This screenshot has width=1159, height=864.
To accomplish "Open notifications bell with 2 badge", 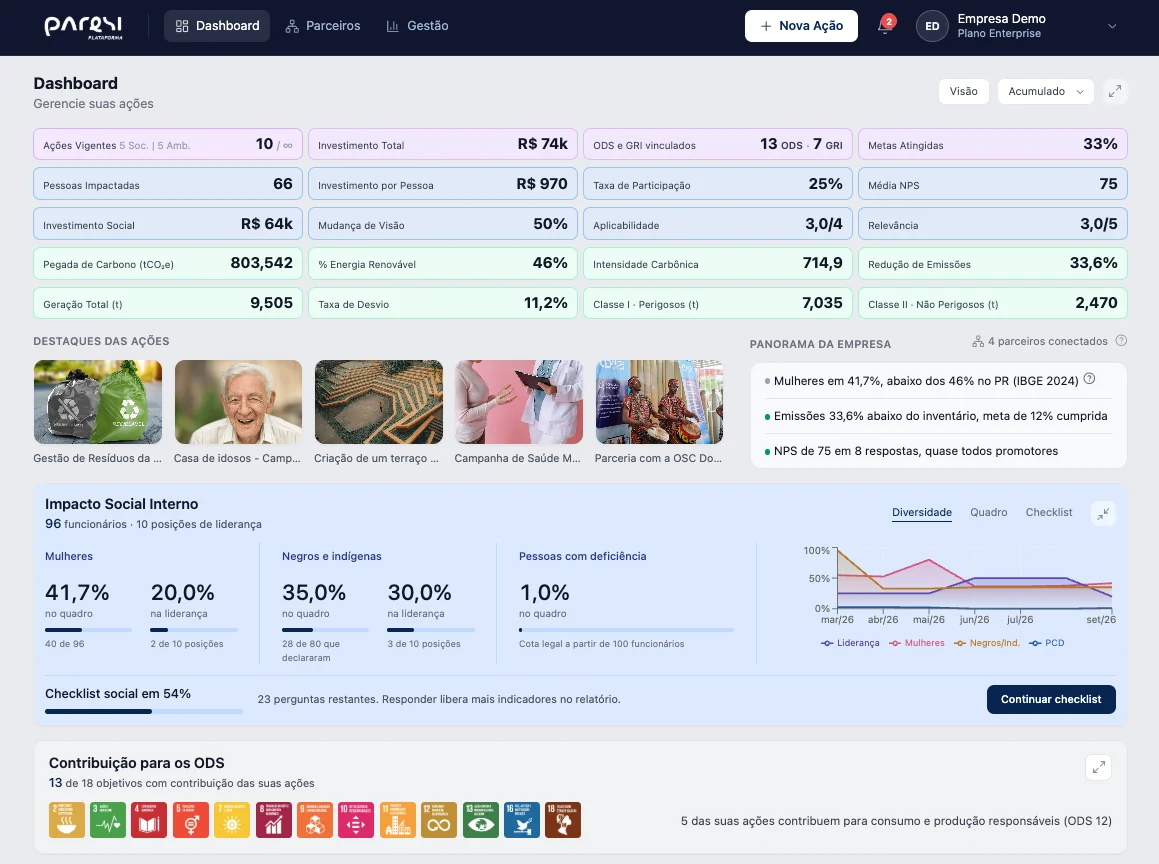I will (x=886, y=26).
